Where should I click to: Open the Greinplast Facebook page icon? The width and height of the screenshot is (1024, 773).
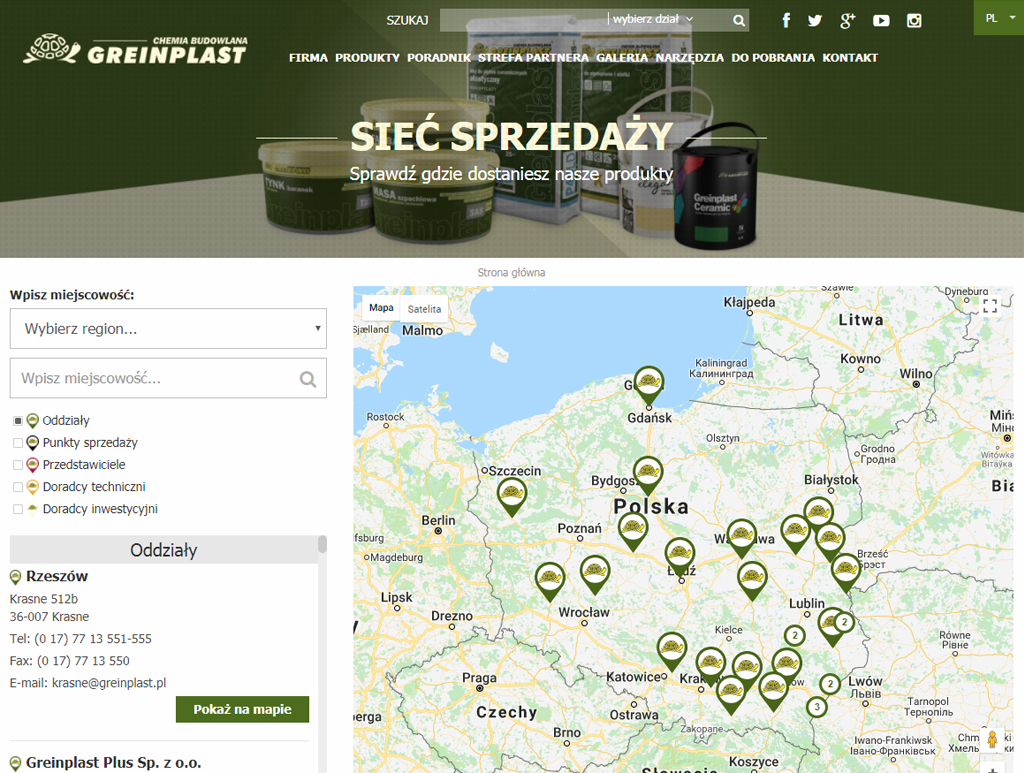pos(786,20)
